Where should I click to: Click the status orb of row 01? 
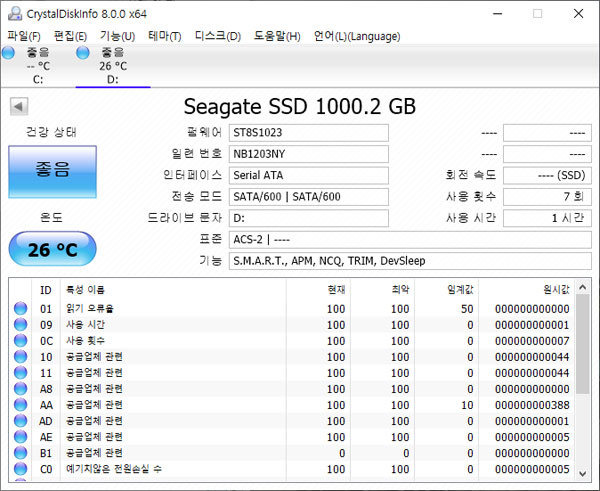coord(21,308)
